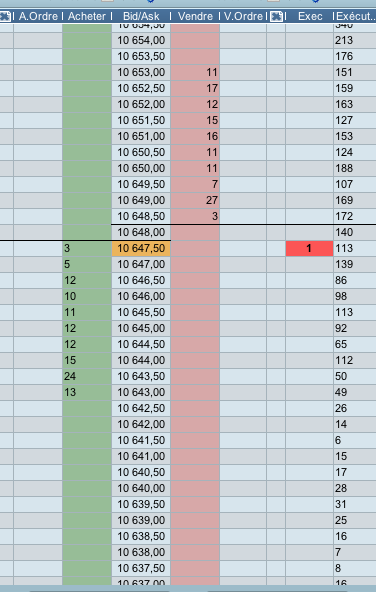Click sell quantity 11 at 10 650,50
Image resolution: width=376 pixels, height=592 pixels.
coord(195,152)
